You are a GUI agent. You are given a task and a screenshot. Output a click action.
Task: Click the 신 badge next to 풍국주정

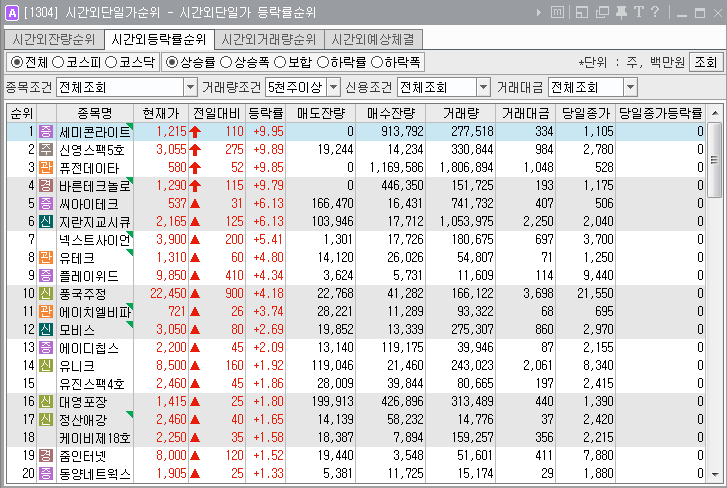coord(46,294)
